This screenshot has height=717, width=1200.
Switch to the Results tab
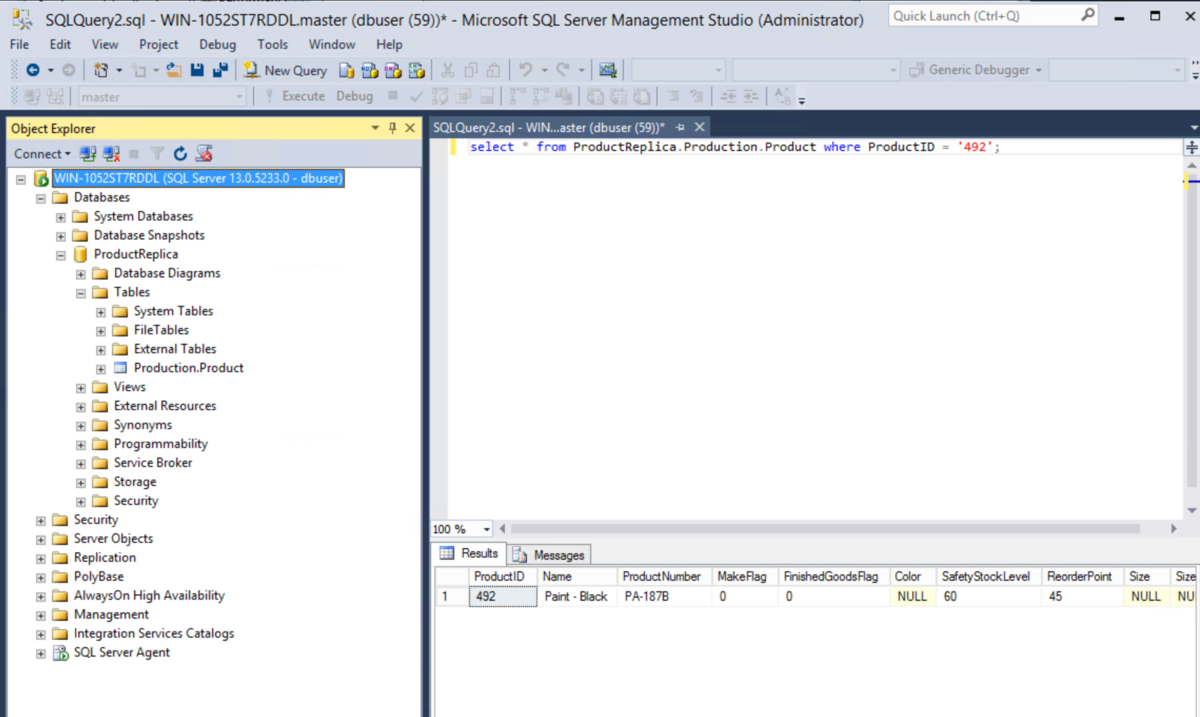click(x=470, y=554)
